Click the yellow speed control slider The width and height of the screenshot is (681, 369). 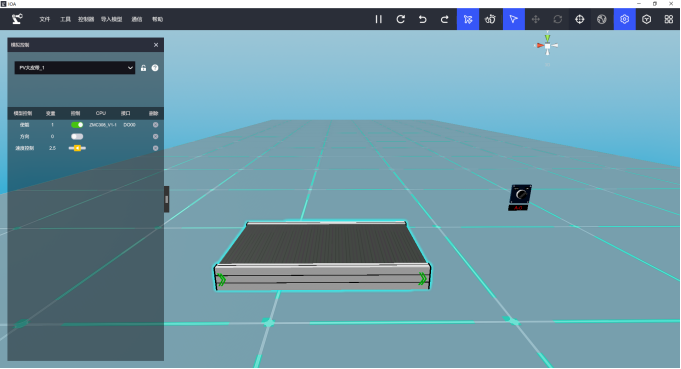click(x=77, y=148)
